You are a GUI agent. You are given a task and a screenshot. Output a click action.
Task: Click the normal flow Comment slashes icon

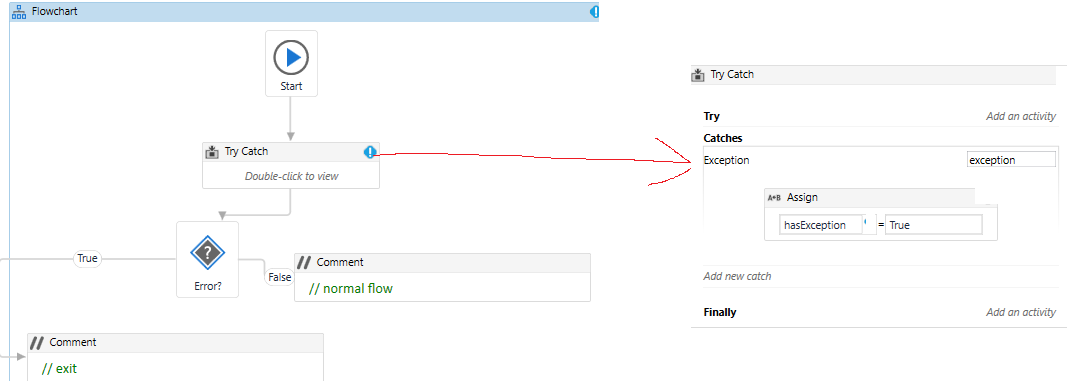pyautogui.click(x=304, y=263)
